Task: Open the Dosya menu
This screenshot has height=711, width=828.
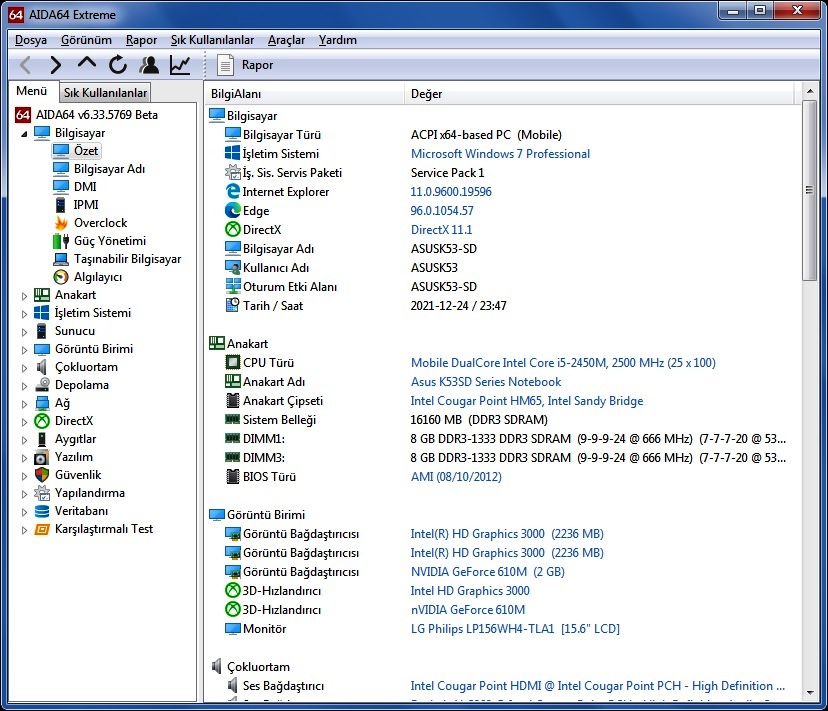Action: 31,40
